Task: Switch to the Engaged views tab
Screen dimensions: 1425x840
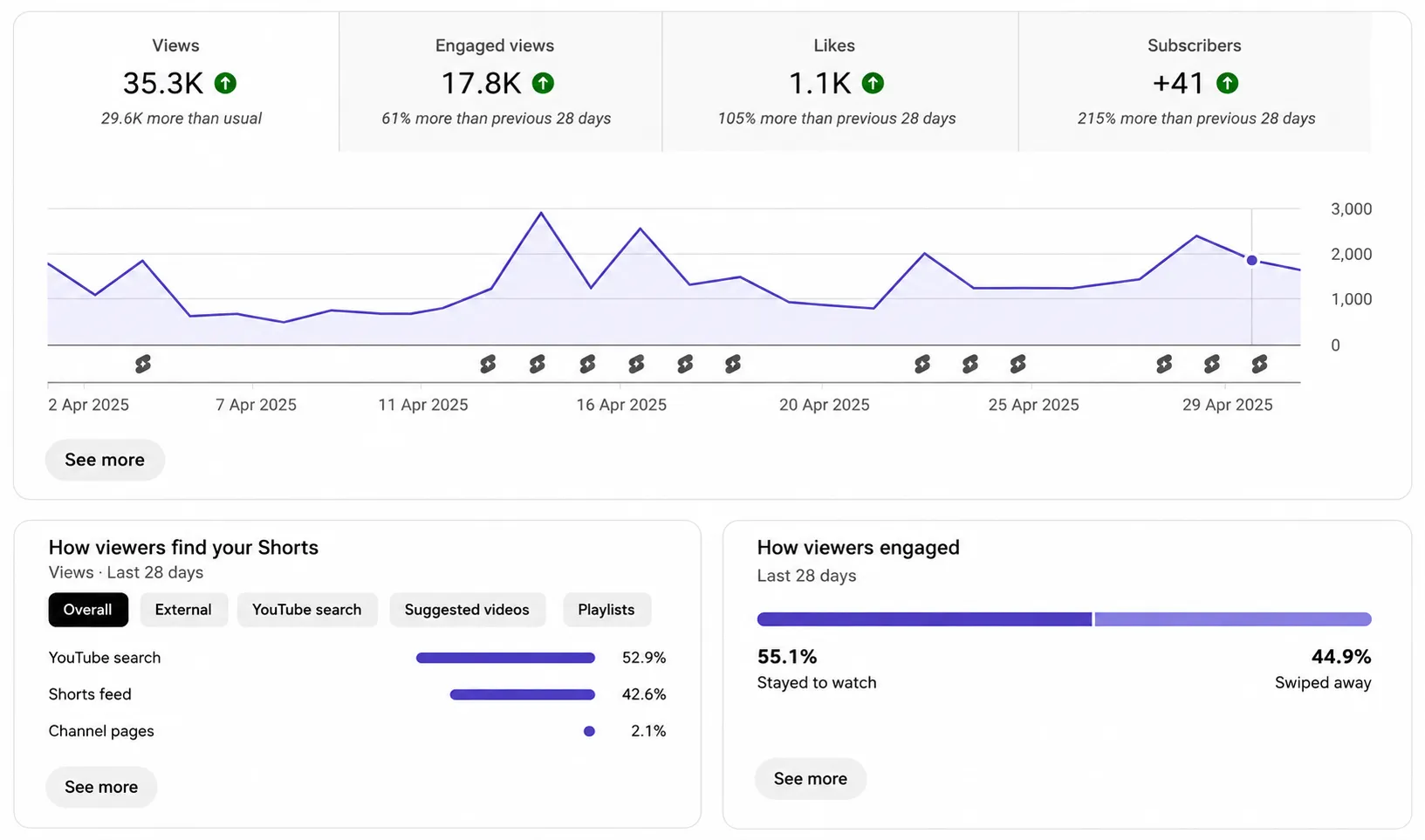Action: tap(500, 82)
